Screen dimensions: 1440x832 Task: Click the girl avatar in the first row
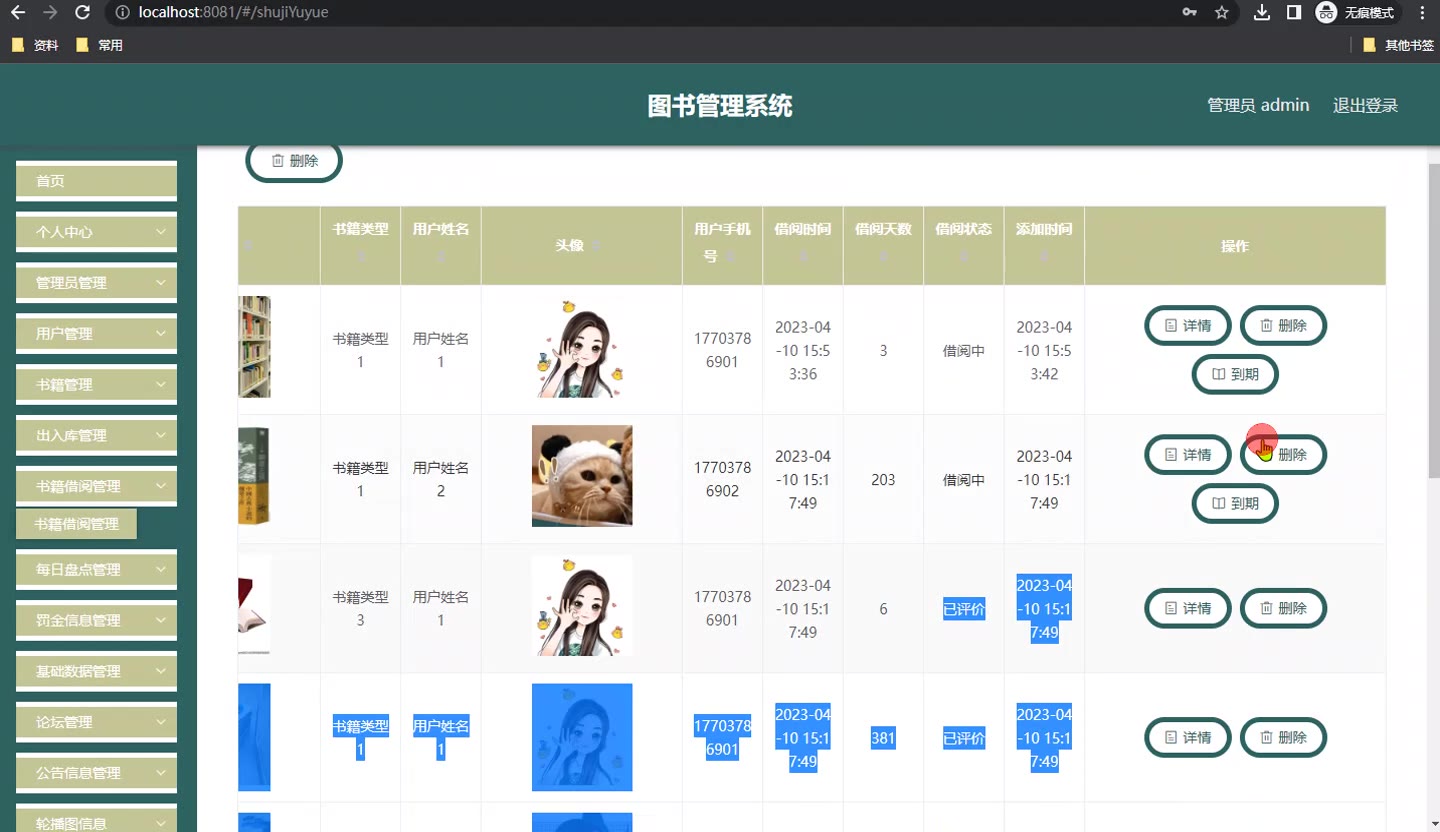582,347
